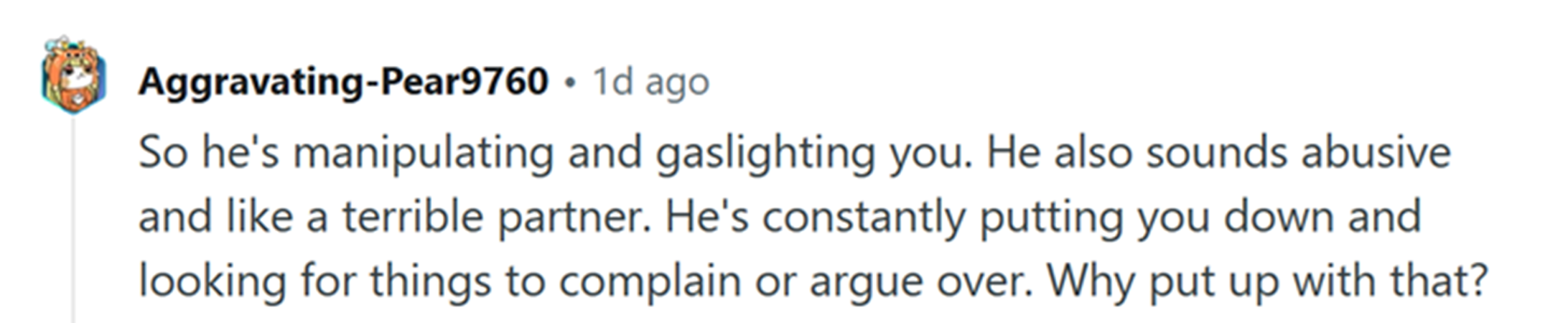Click the dot separator after the username

pos(570,83)
